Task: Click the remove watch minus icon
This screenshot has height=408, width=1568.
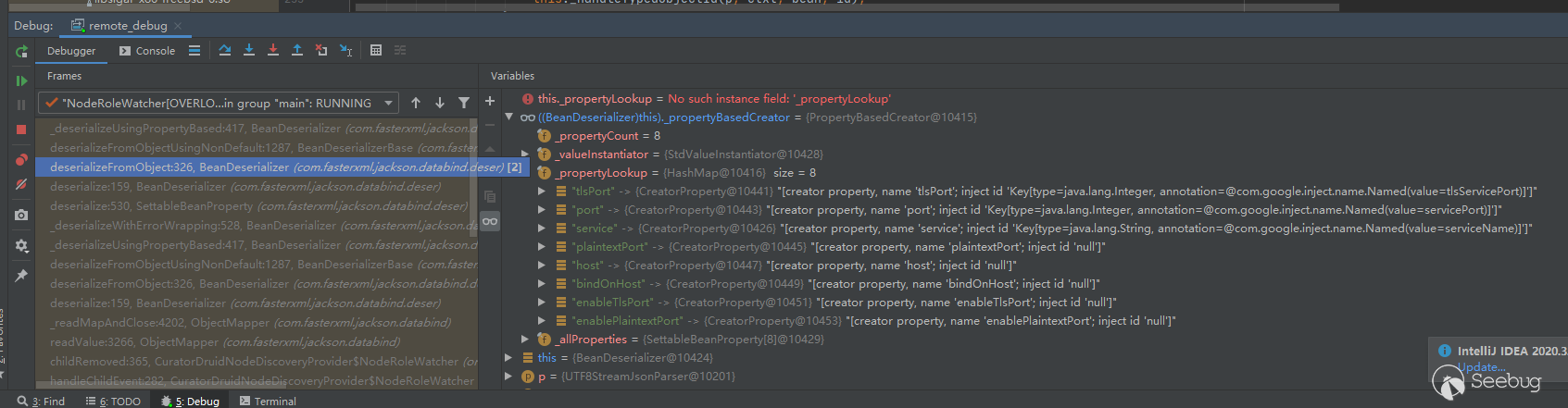Action: (x=490, y=125)
